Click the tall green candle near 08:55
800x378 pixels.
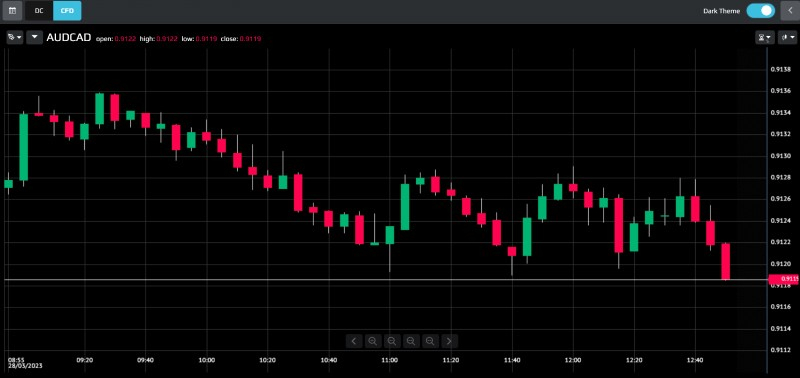pos(23,147)
